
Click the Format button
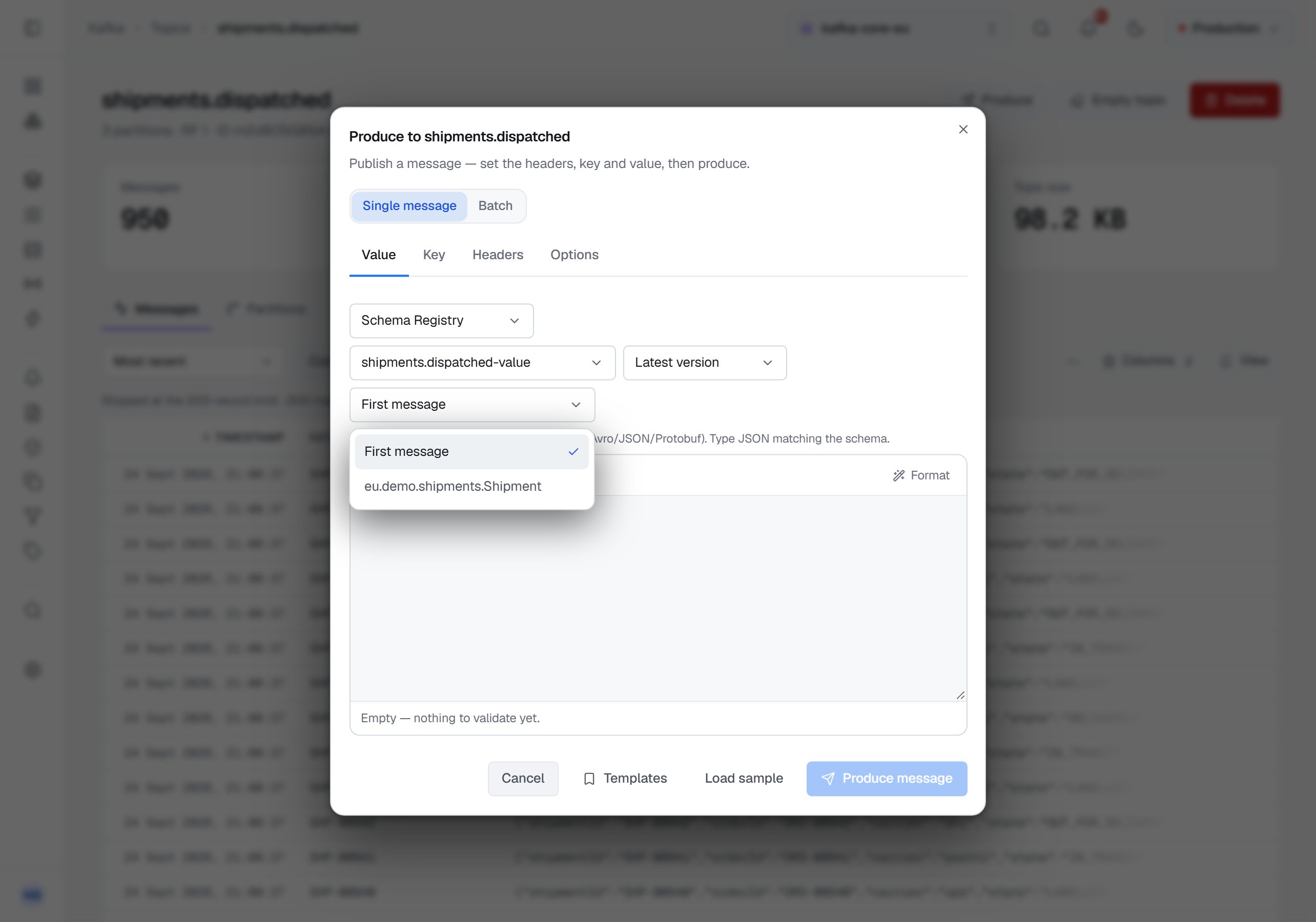tap(921, 475)
